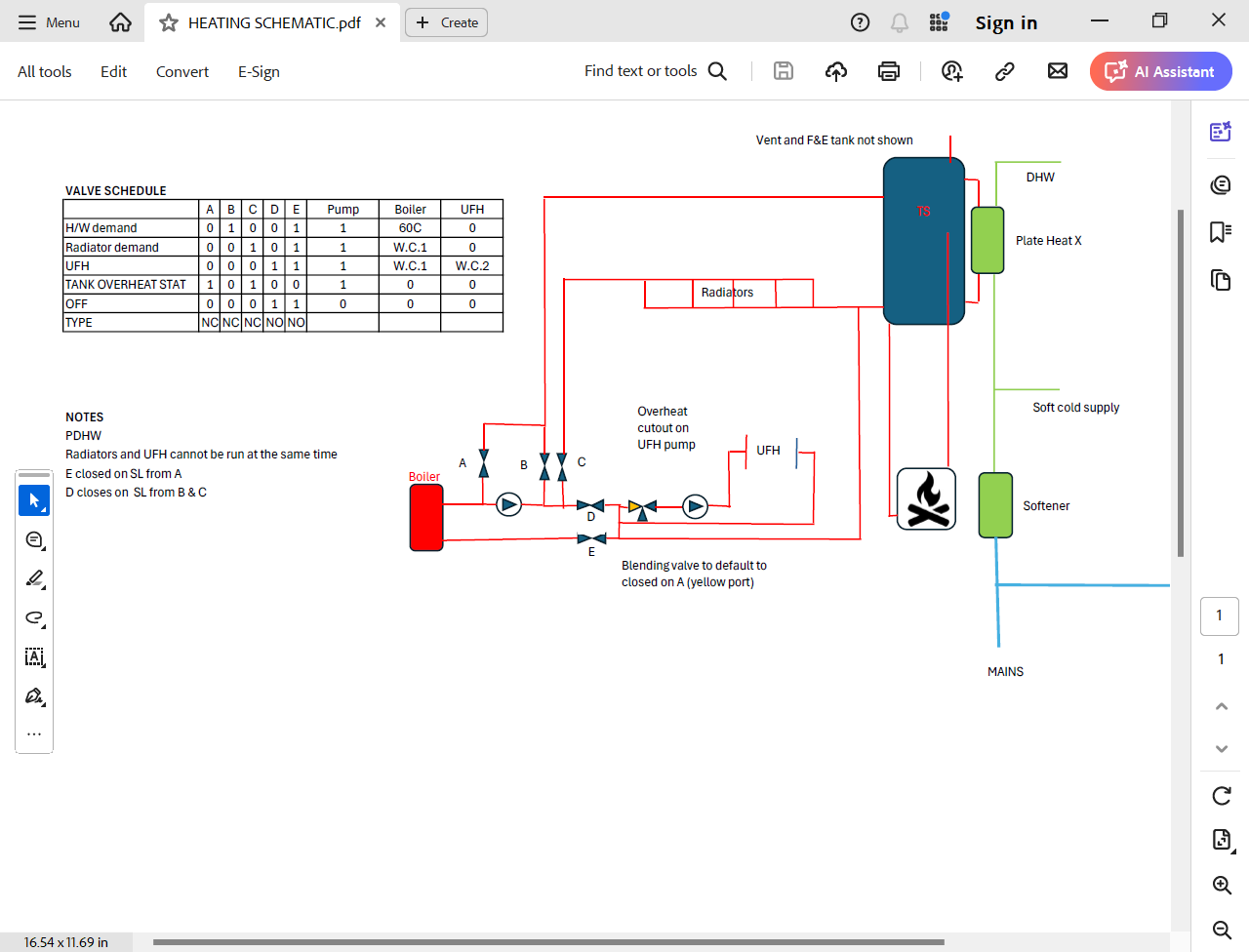Expand more tools with the ellipsis
This screenshot has height=952, width=1249.
[34, 734]
